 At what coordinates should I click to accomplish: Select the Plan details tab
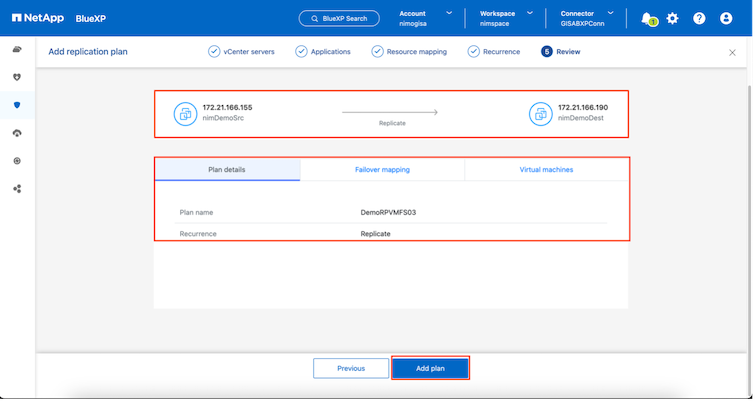pyautogui.click(x=226, y=170)
